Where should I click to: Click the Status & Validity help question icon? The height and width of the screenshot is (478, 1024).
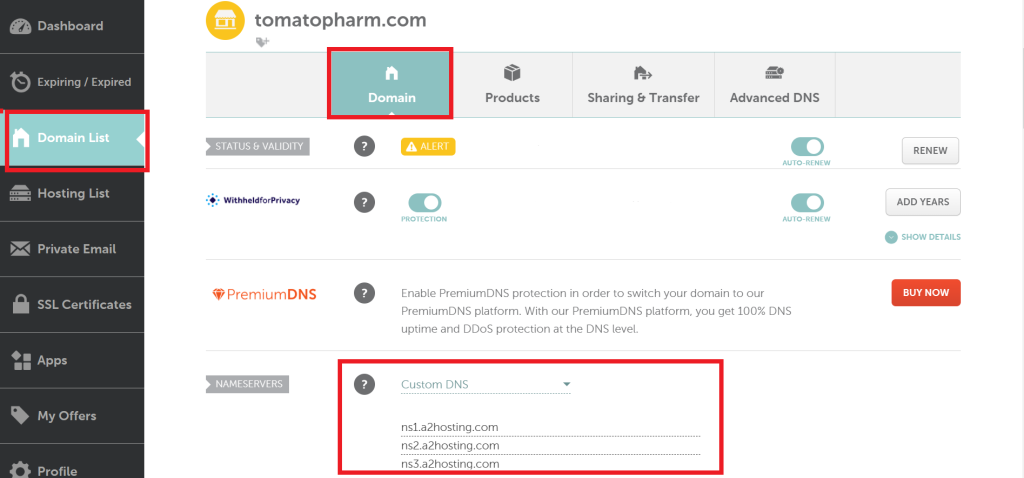pos(365,146)
